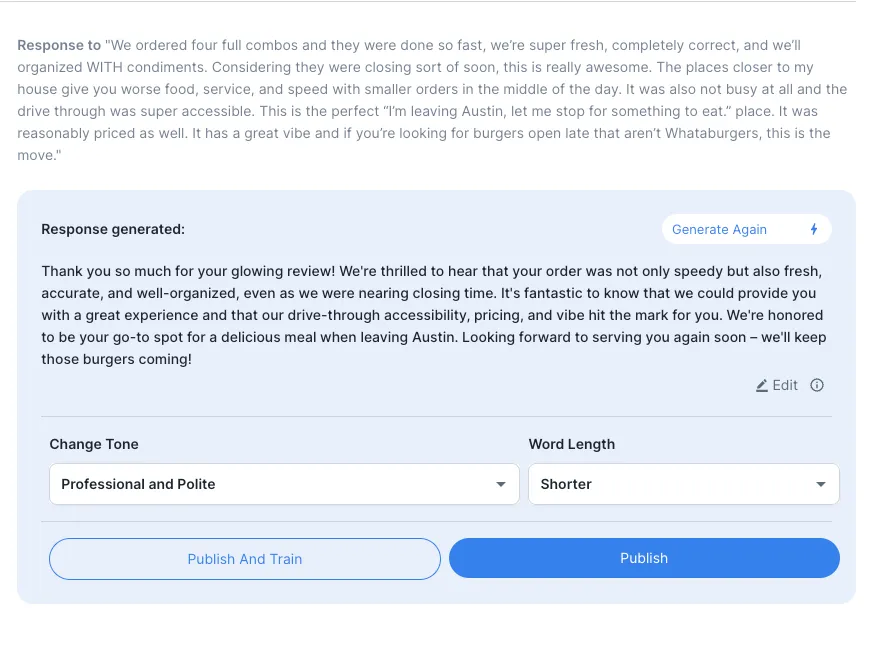Click the pencil icon to modify the generated reply
This screenshot has width=889, height=649.
[x=762, y=385]
